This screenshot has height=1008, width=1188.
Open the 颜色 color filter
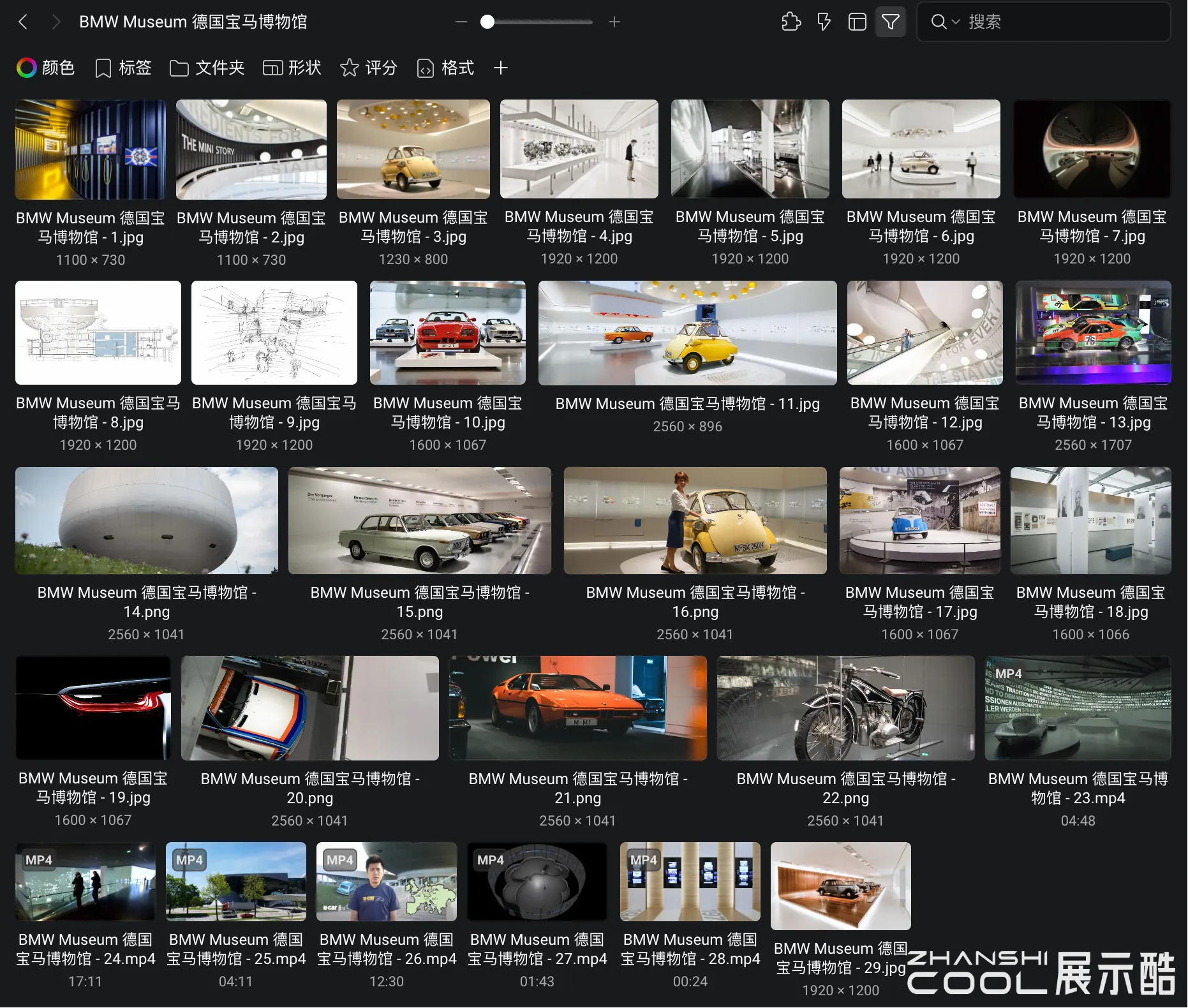(46, 68)
